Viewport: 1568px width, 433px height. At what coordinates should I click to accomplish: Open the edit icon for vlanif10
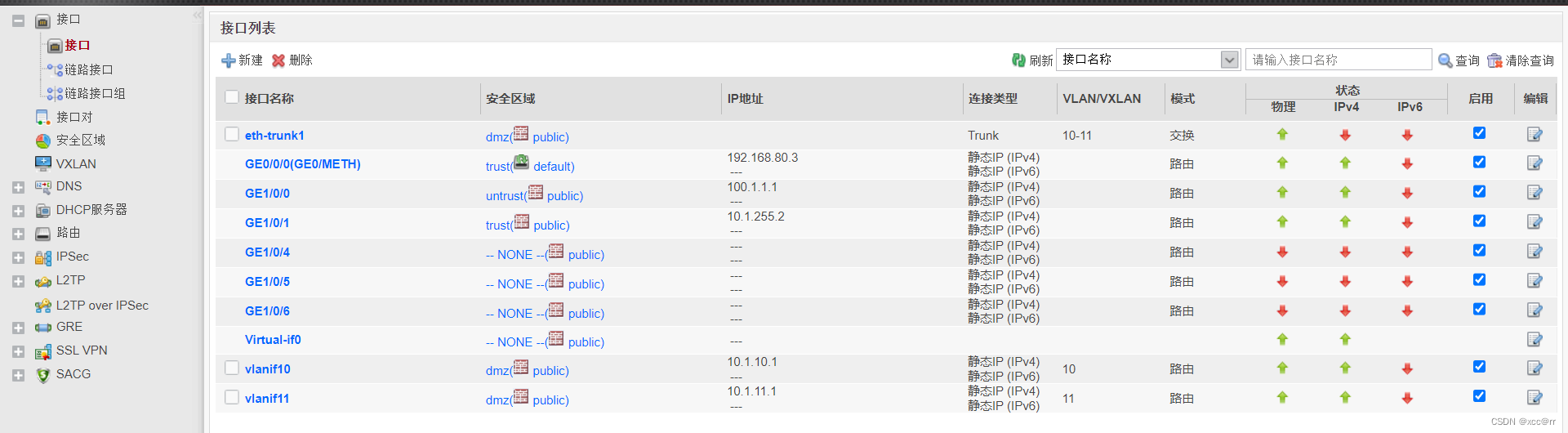[x=1535, y=368]
